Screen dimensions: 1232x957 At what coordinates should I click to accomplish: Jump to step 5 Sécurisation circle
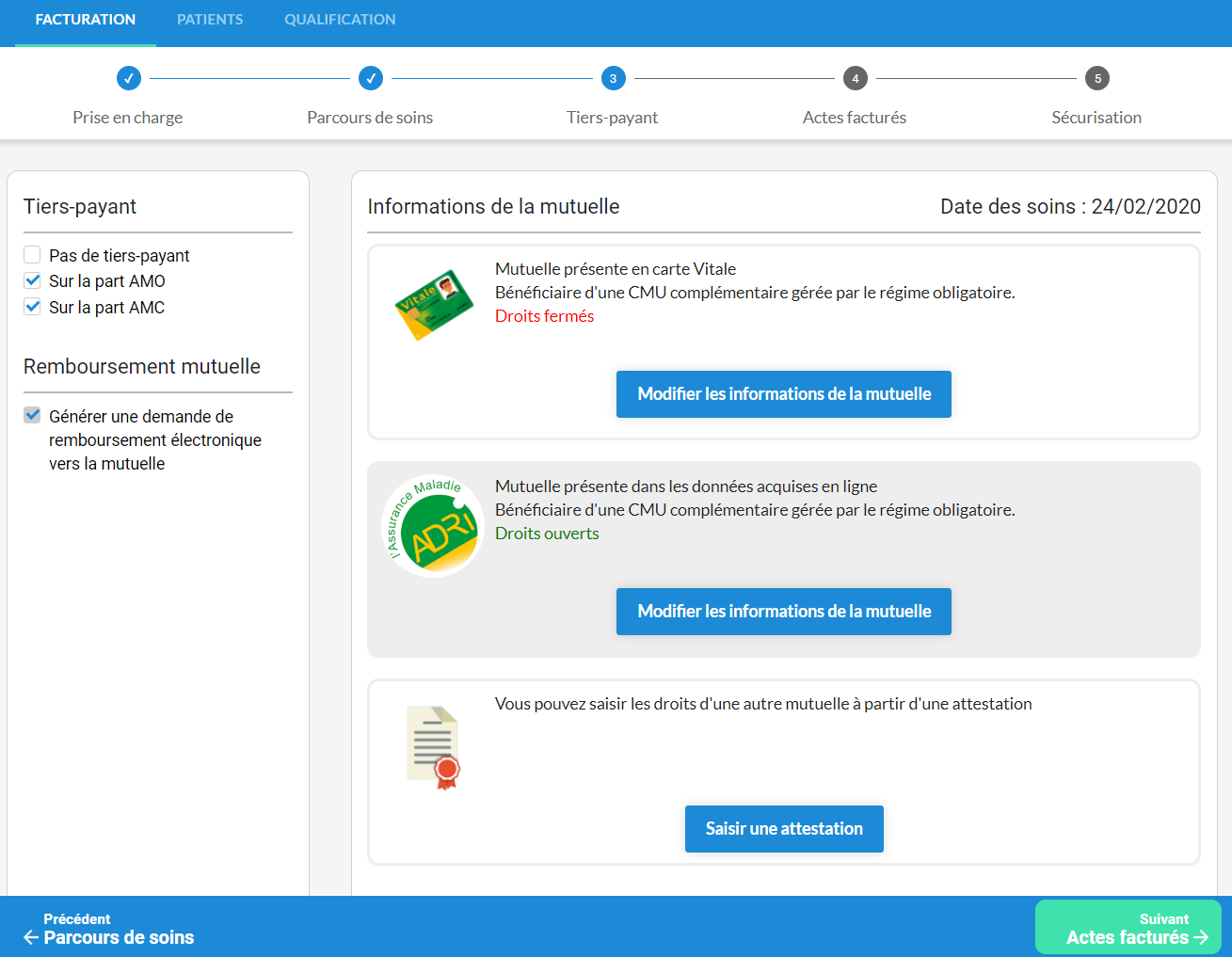[x=1096, y=78]
